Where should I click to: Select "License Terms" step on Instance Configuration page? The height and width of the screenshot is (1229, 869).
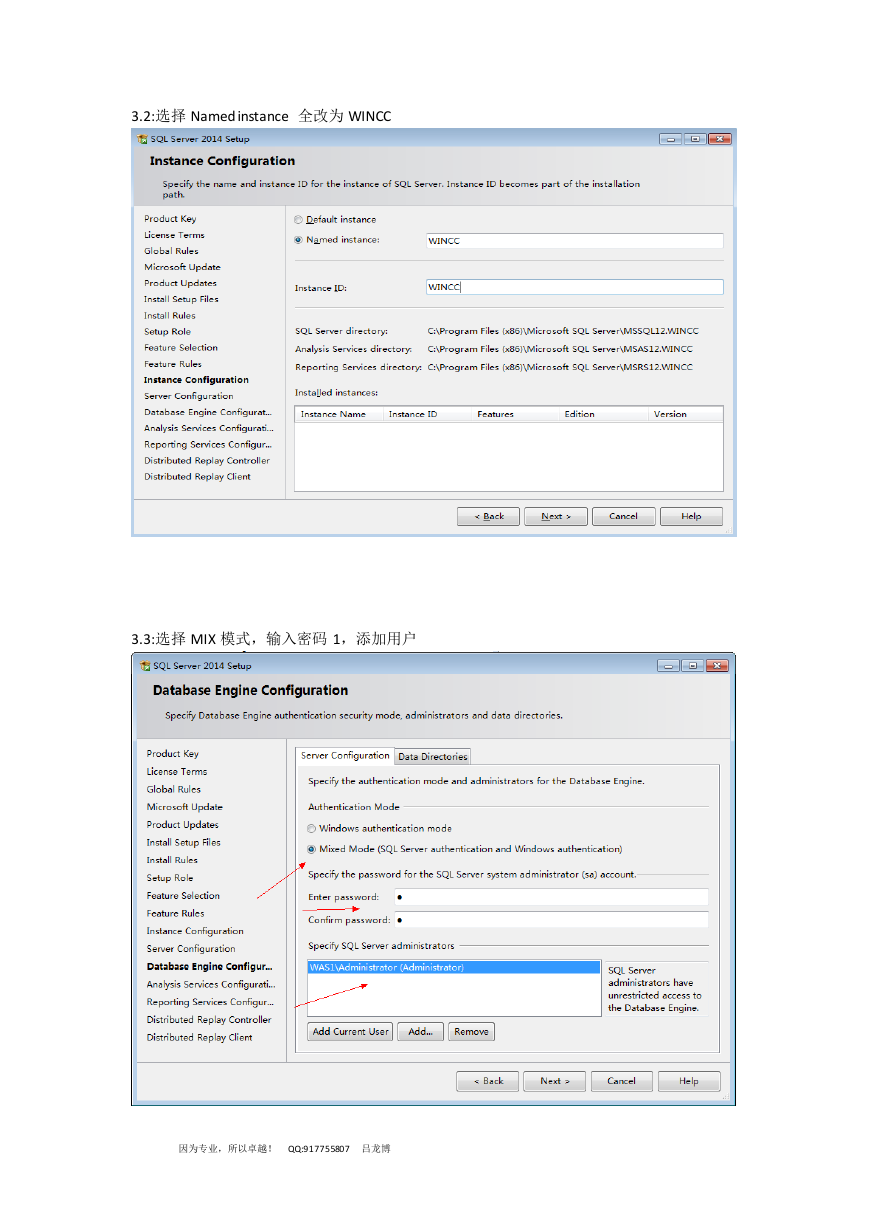click(x=174, y=235)
